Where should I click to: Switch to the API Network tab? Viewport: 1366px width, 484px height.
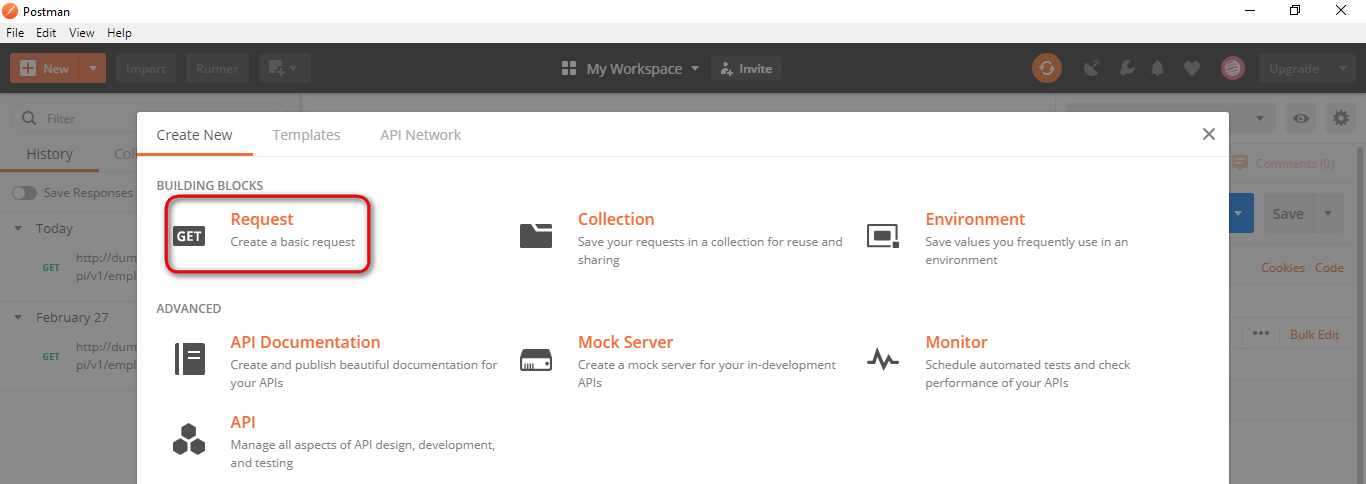[420, 134]
